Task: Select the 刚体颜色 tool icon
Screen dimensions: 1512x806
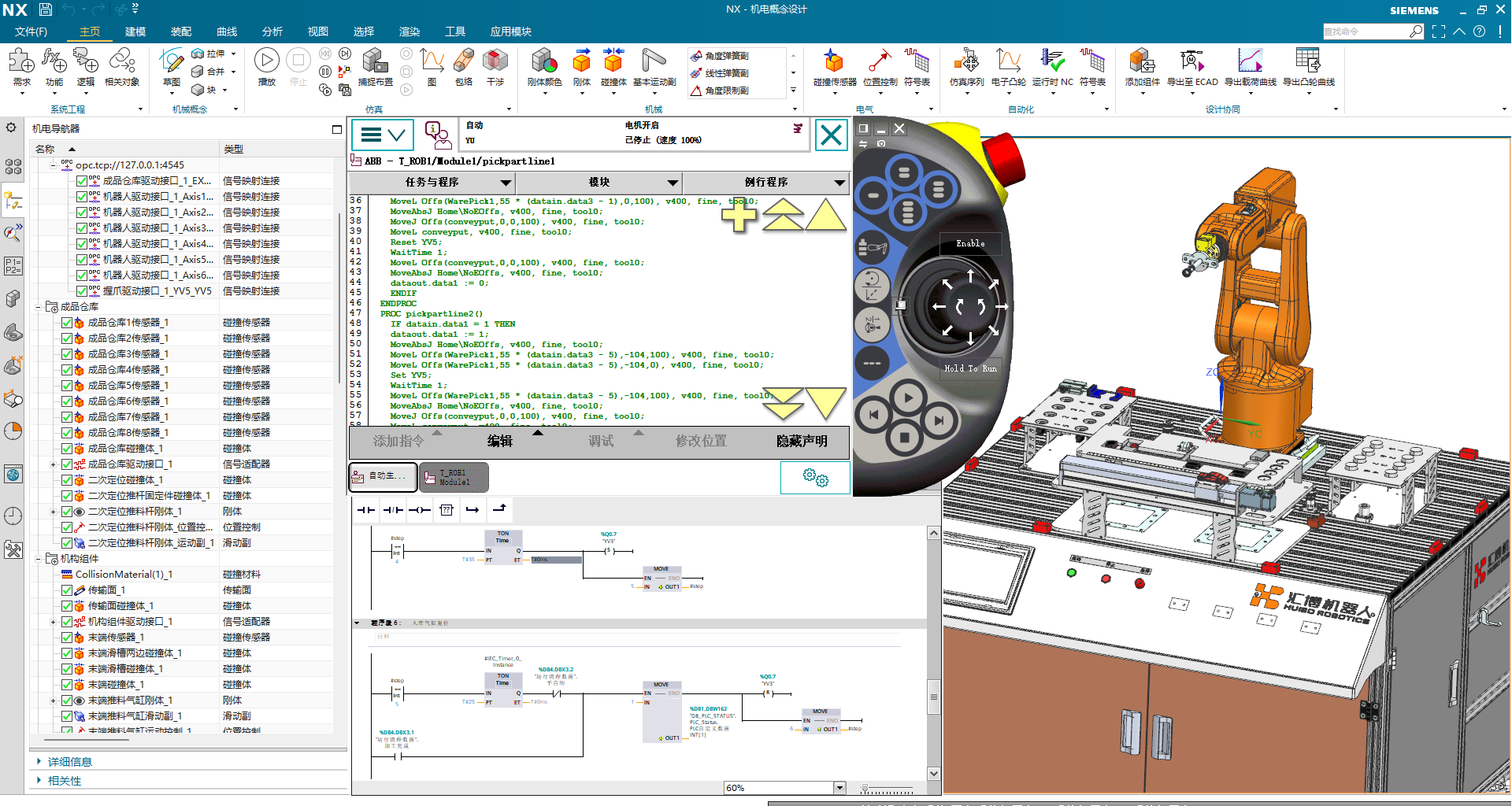Action: (544, 61)
